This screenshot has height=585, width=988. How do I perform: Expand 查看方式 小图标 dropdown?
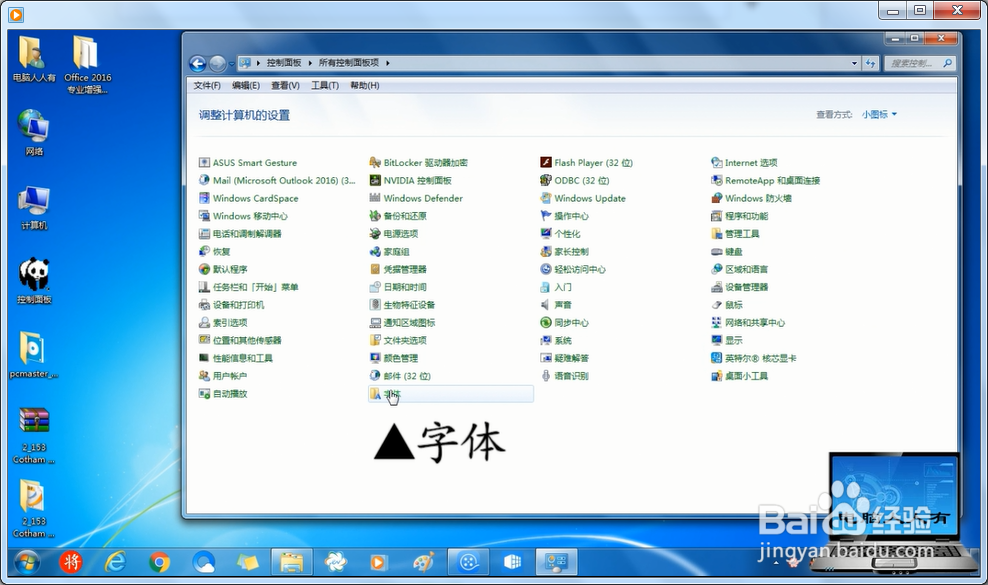pos(880,114)
